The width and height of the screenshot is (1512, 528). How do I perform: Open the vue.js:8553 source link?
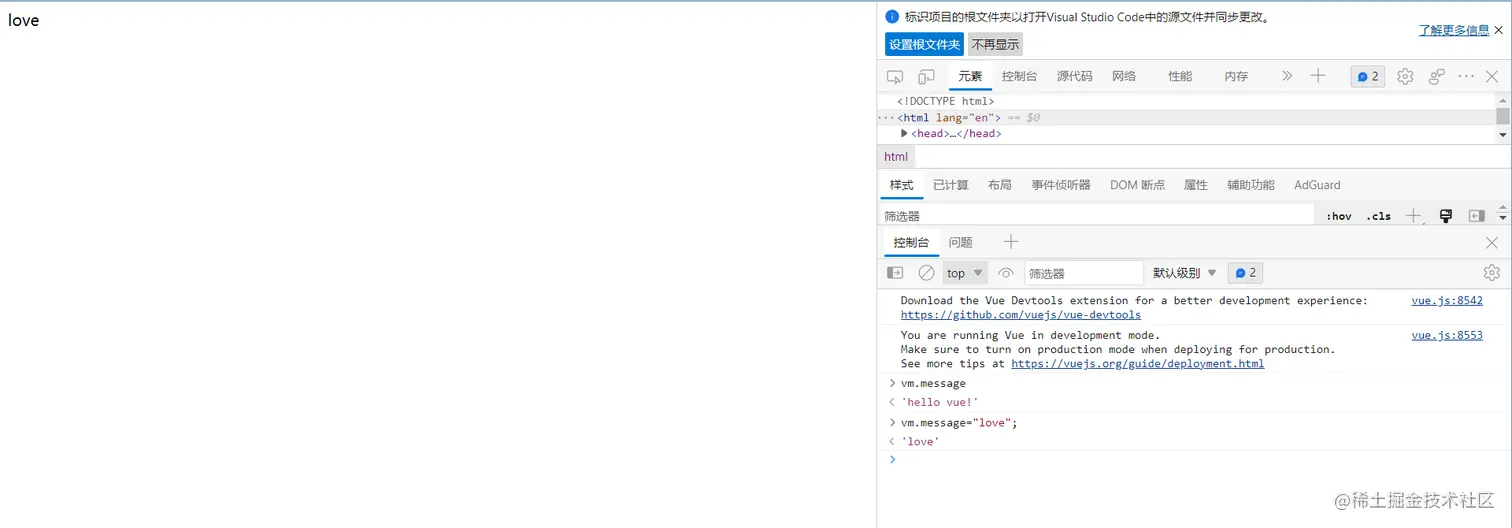click(1447, 336)
